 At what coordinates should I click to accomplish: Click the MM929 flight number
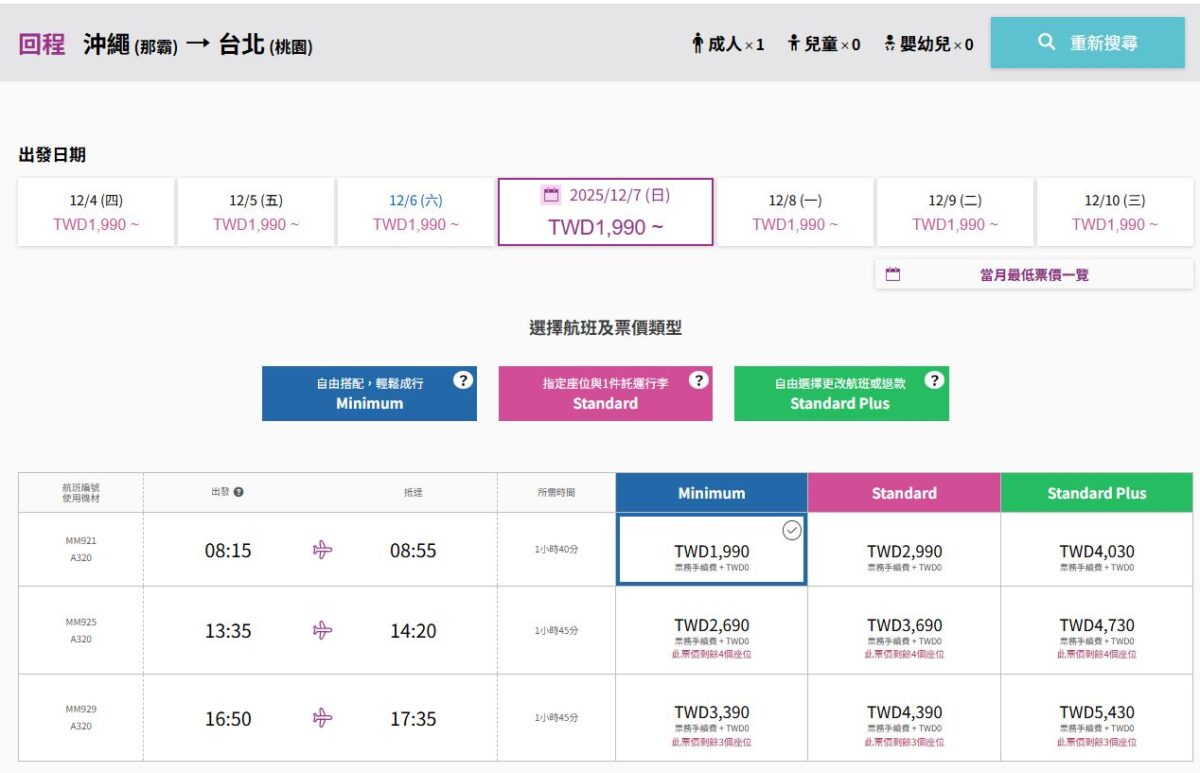81,709
